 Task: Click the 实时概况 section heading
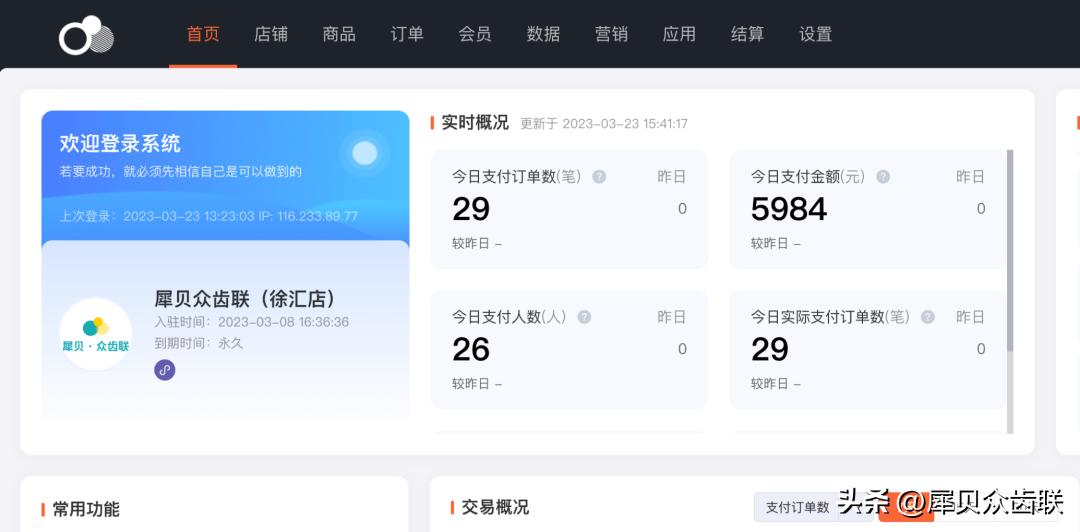475,123
